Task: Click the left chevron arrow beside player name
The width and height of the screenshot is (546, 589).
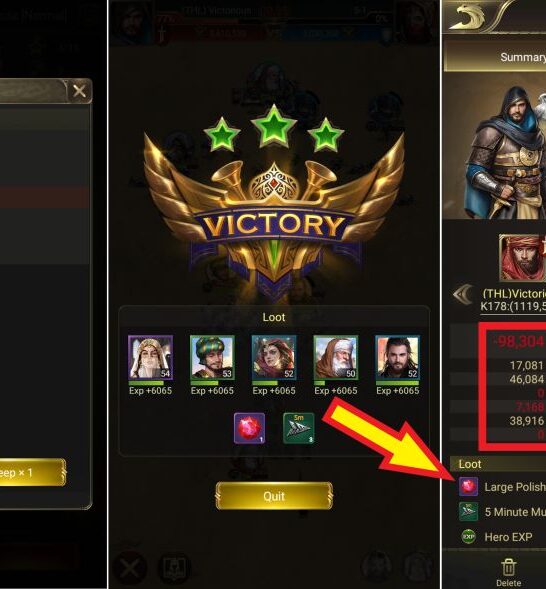Action: click(463, 294)
